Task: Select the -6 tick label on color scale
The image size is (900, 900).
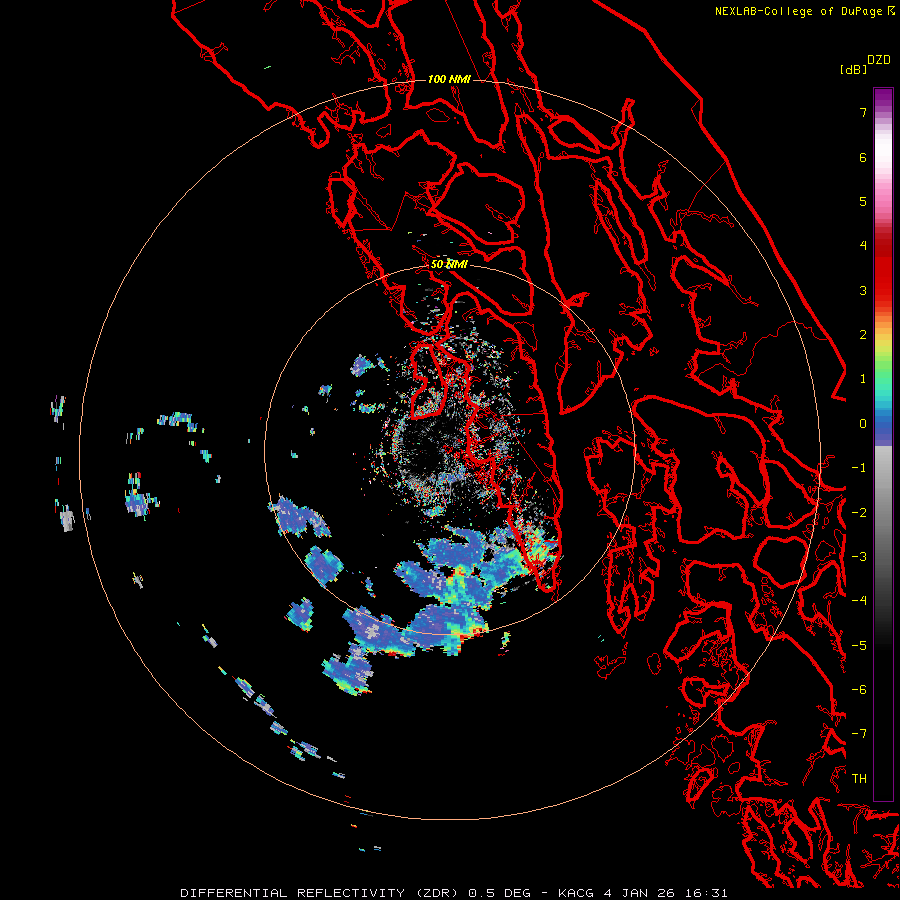Action: [859, 690]
